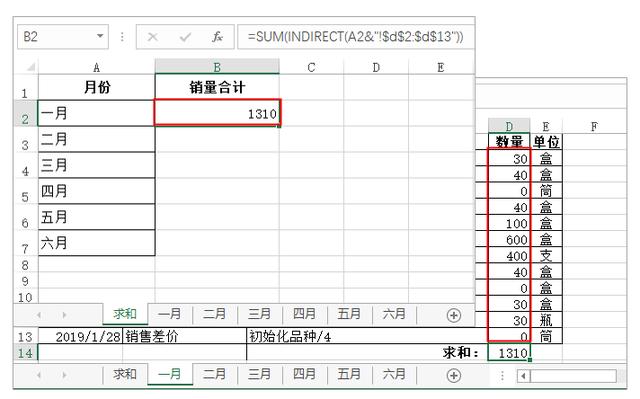Open the Name Box dropdown arrow
640x399 pixels.
tap(100, 36)
